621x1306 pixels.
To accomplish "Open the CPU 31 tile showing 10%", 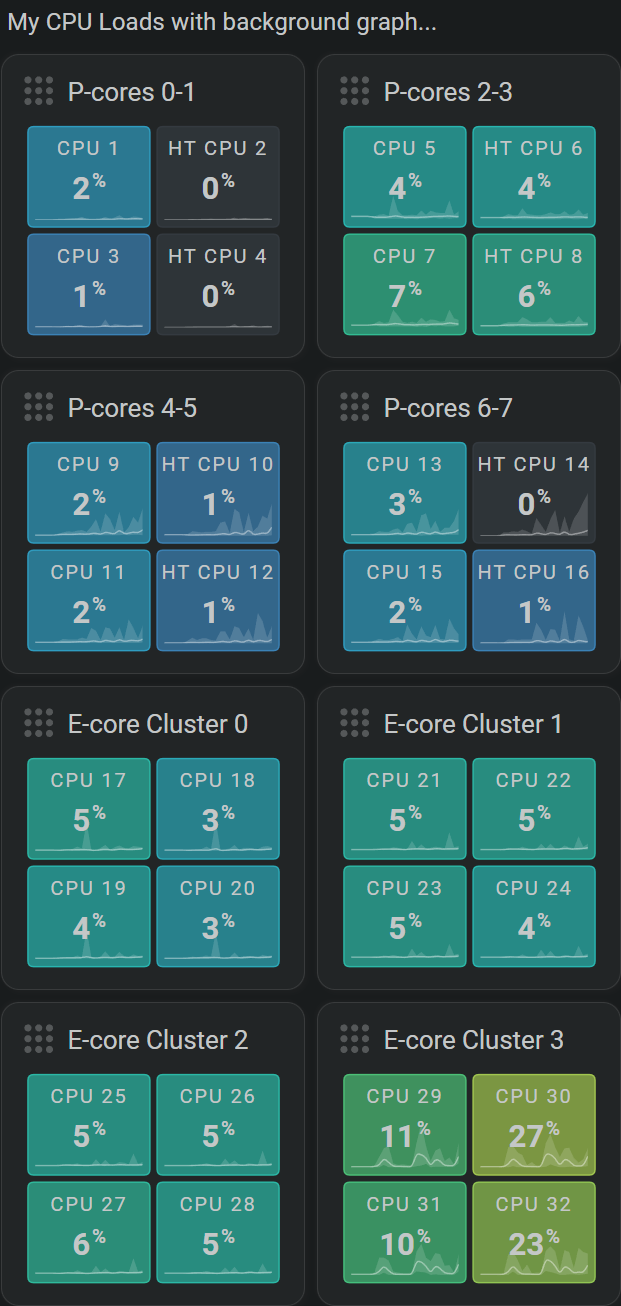I will (x=405, y=1232).
